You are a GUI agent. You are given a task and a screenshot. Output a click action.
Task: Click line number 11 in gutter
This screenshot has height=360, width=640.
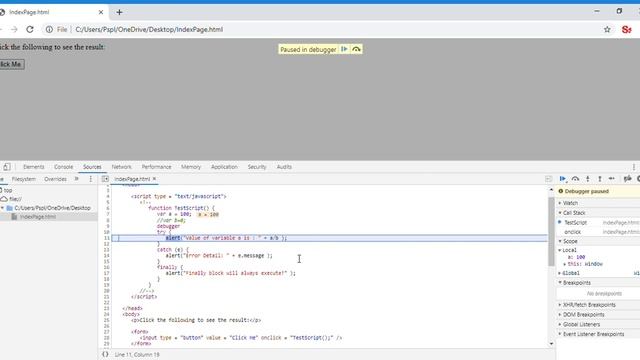(107, 238)
